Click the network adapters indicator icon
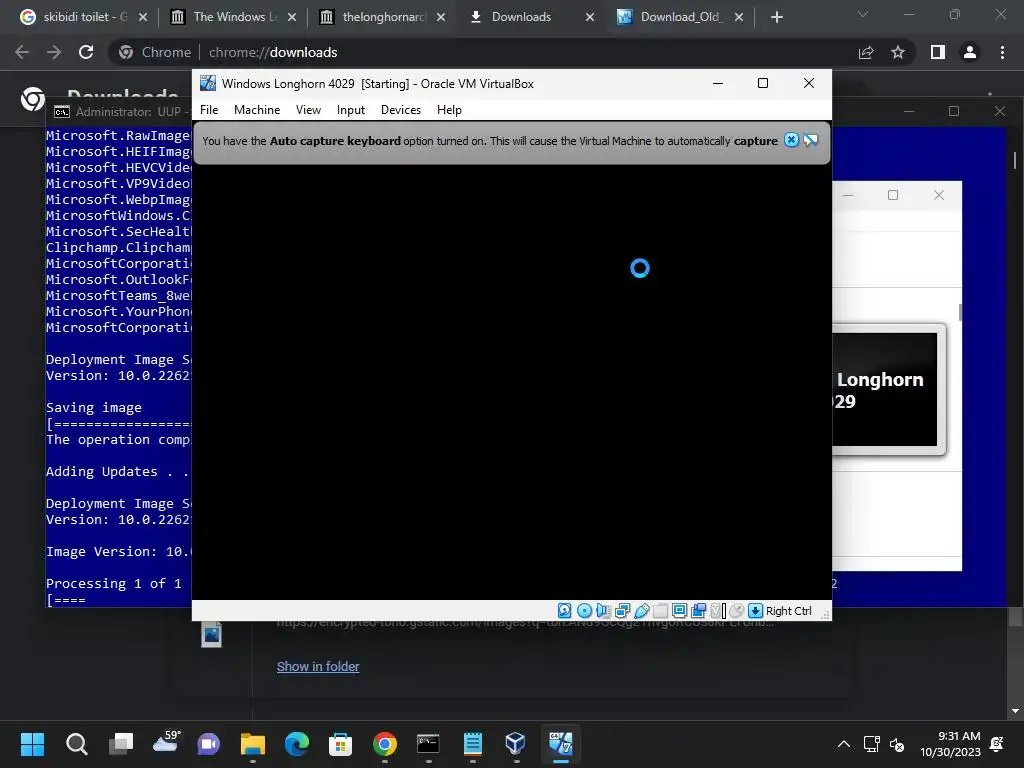 622,611
